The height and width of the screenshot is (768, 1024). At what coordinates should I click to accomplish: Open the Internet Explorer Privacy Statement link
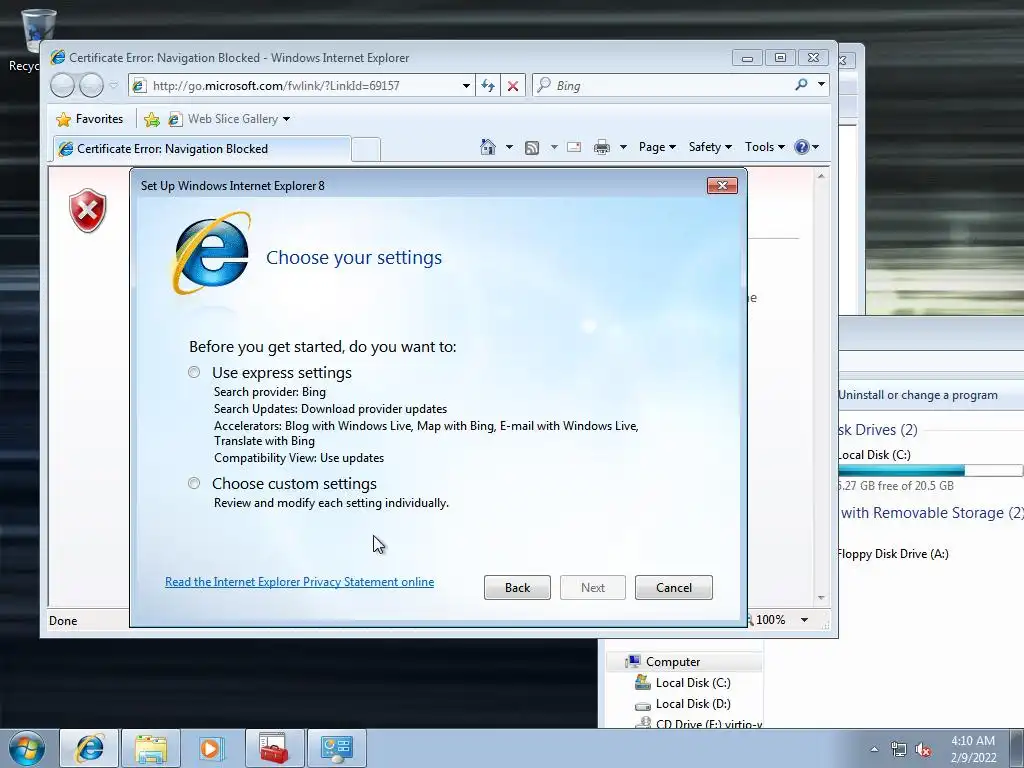299,582
